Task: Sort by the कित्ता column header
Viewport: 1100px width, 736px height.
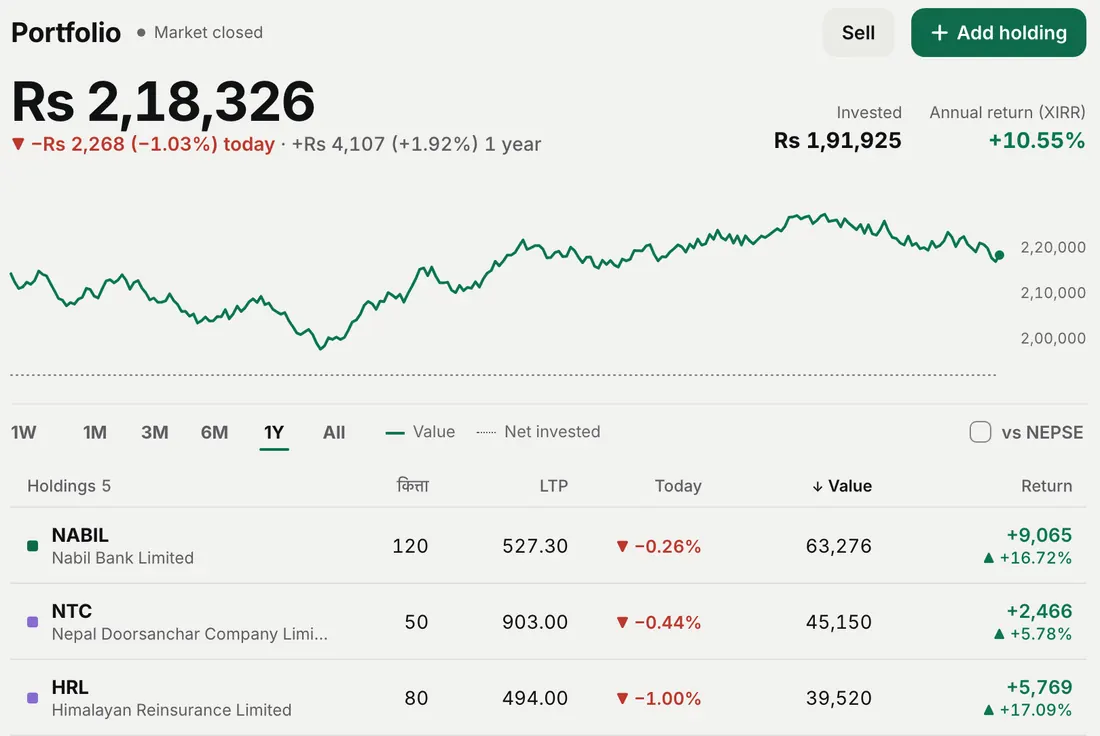Action: pyautogui.click(x=412, y=485)
